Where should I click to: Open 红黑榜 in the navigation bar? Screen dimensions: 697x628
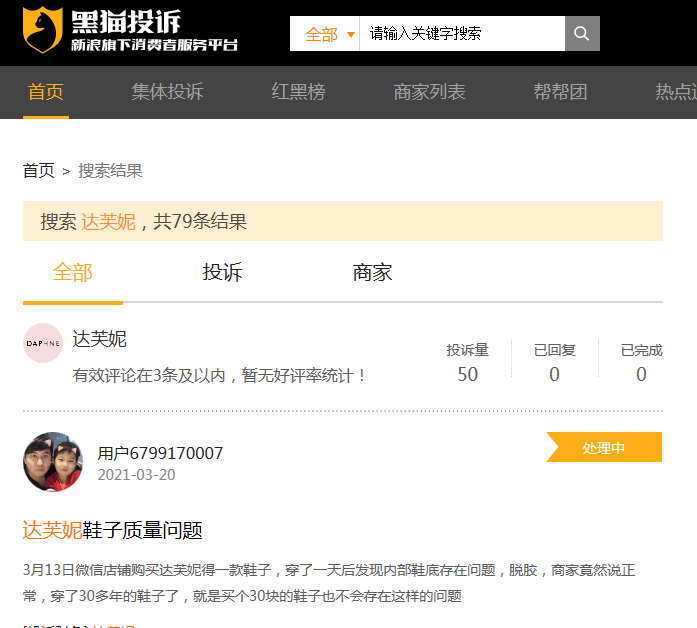298,92
